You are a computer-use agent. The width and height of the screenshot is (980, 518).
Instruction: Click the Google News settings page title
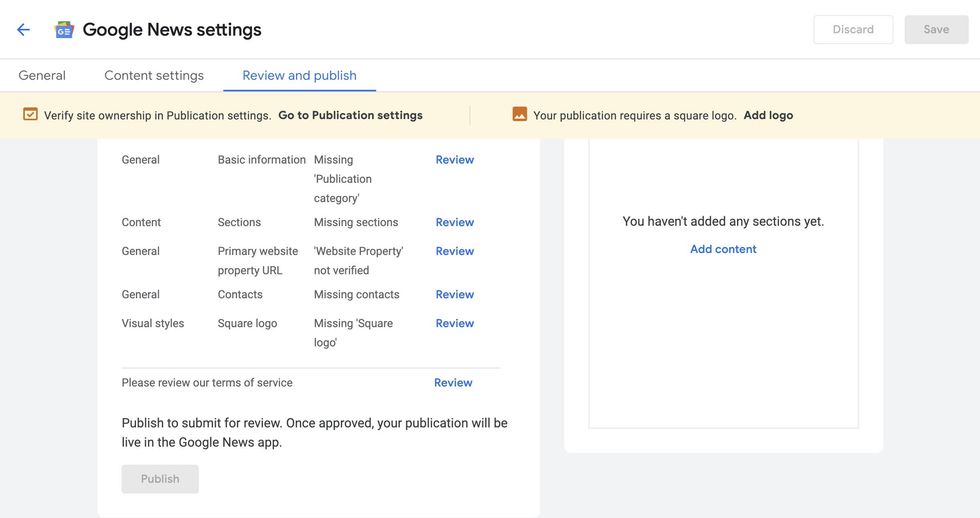click(172, 30)
